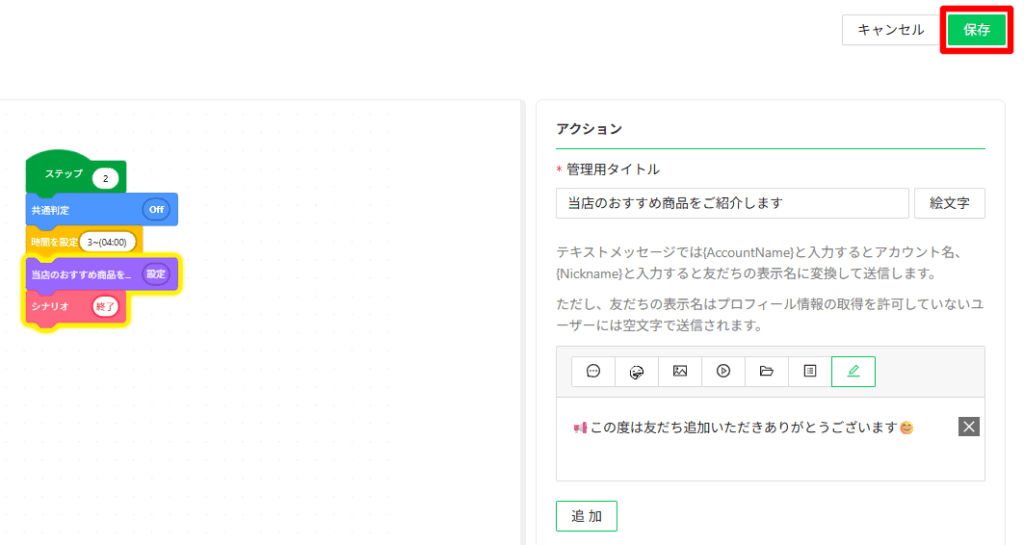The width and height of the screenshot is (1024, 545).
Task: Select the list template icon
Action: coord(810,371)
